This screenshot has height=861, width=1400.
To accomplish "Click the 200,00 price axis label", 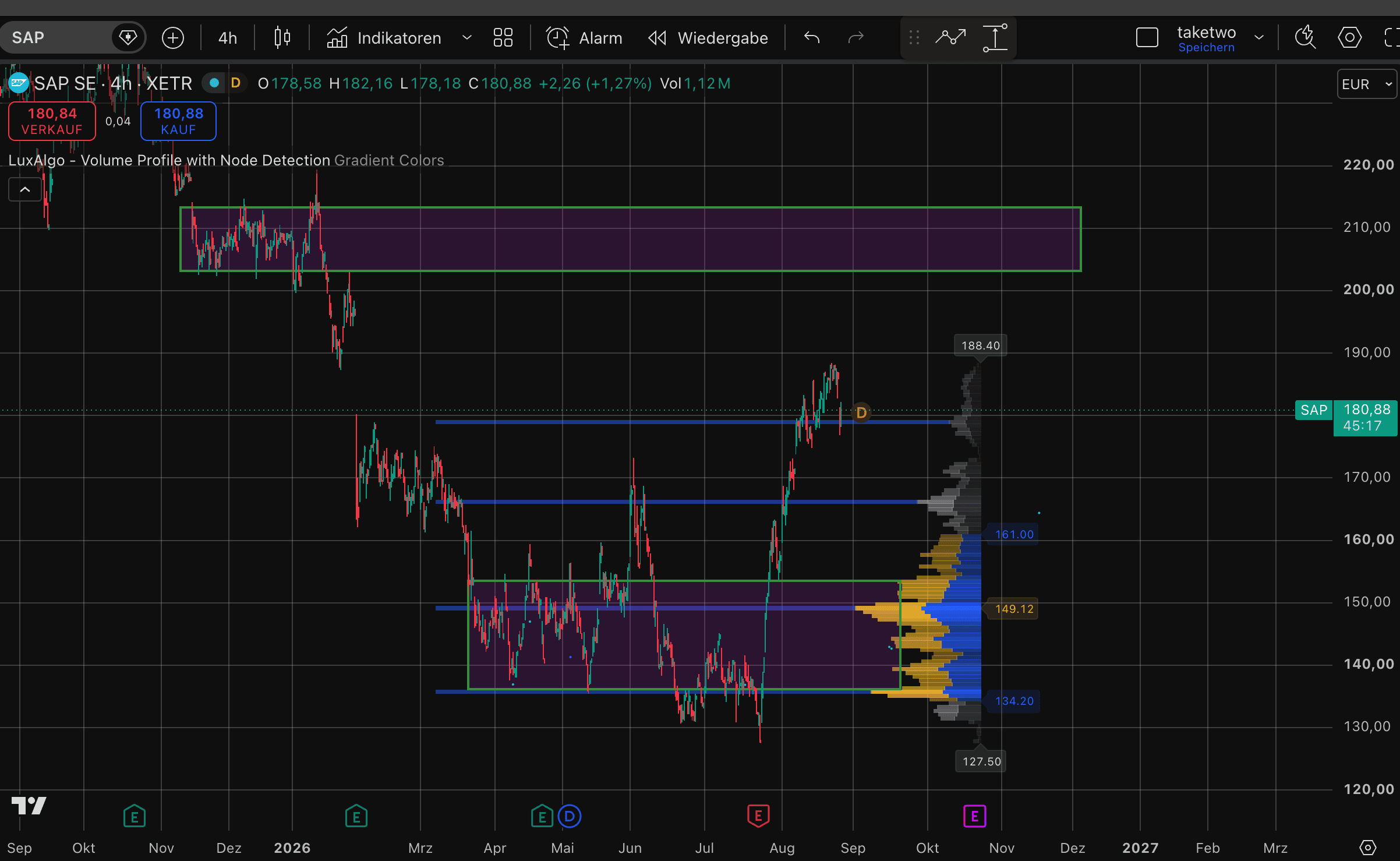I will [x=1369, y=290].
